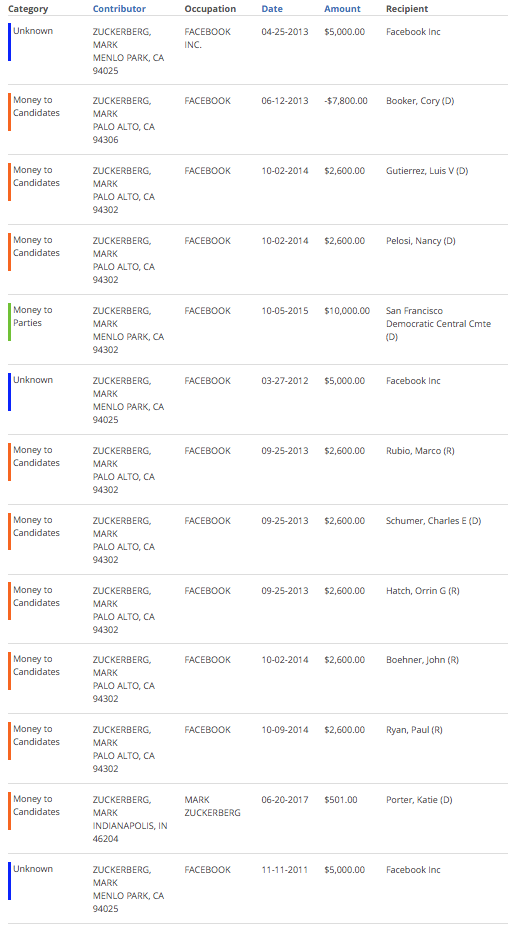Select recipient Rubio, Marco (R)
516x929 pixels.
[x=420, y=451]
